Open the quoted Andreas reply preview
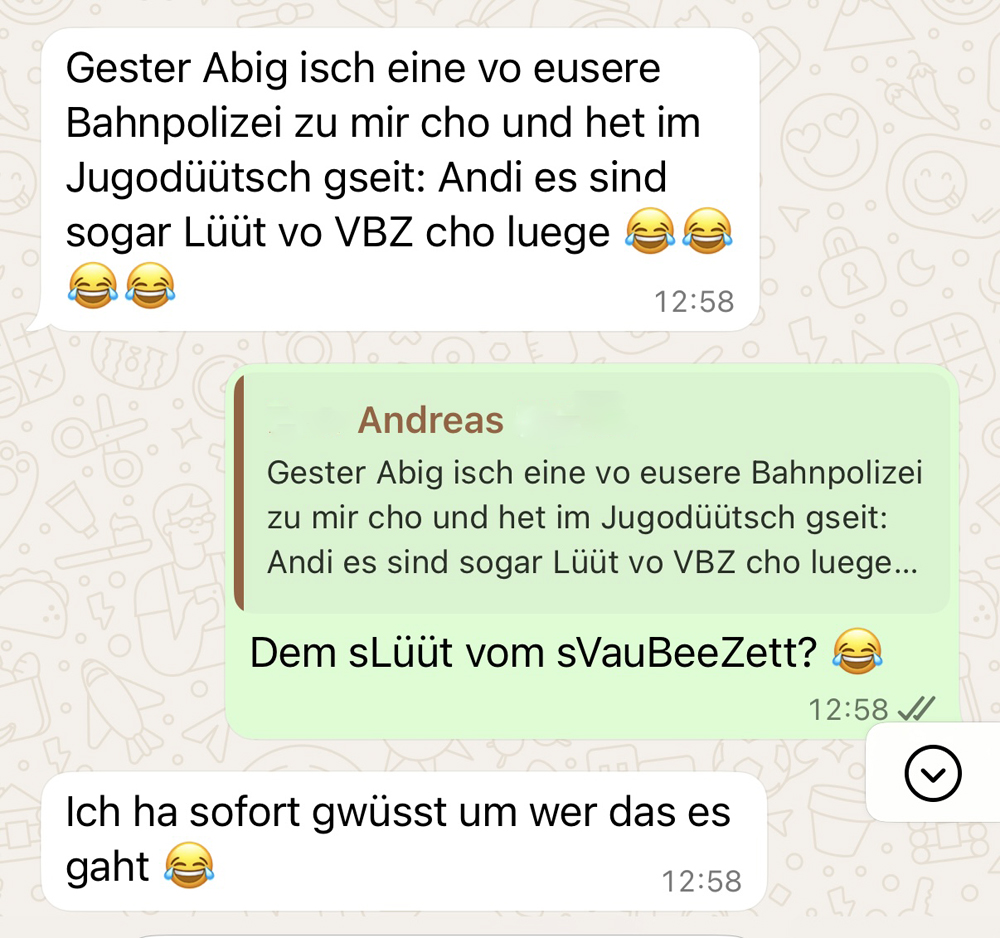 point(592,494)
